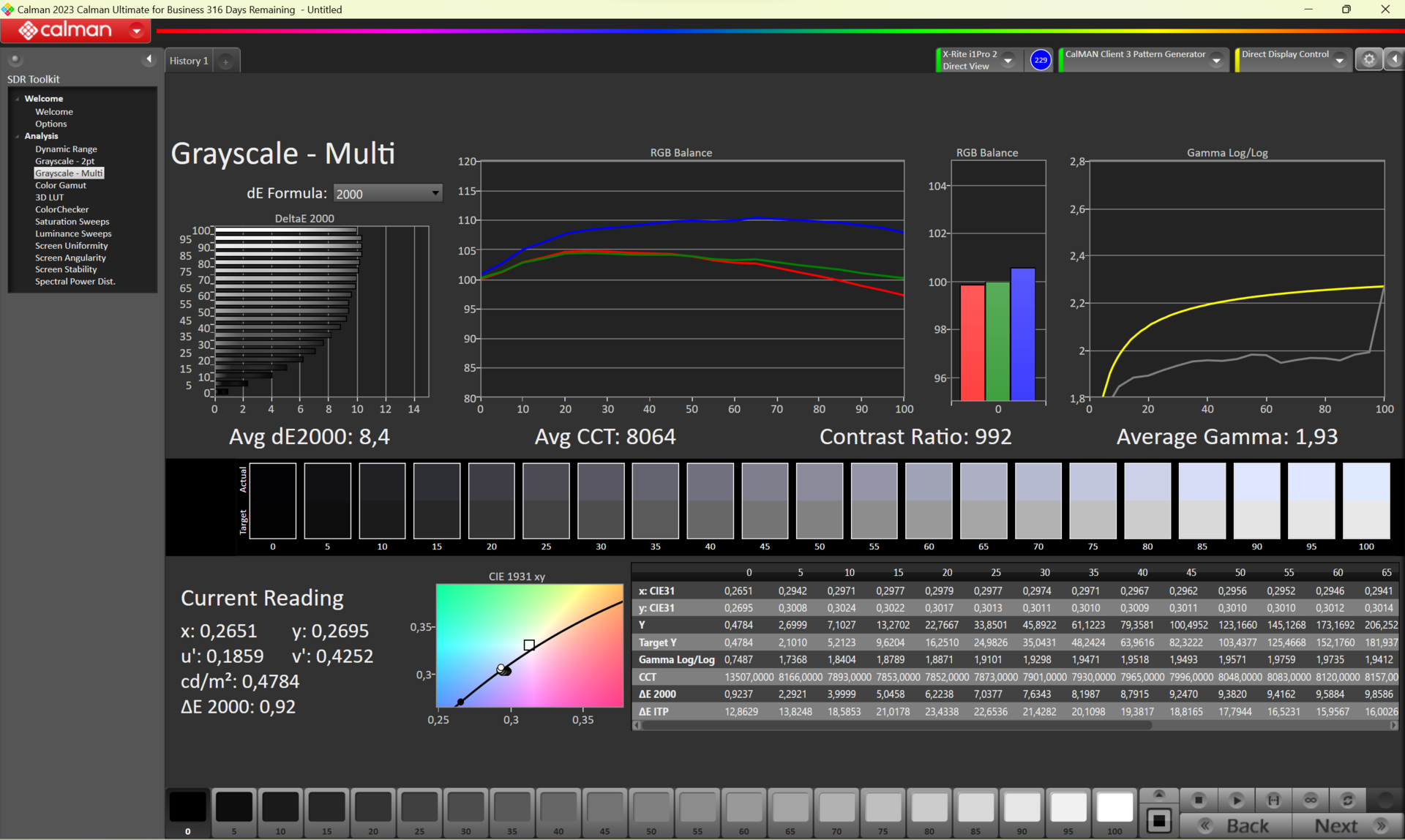Click the round record toggle in sidebar header
Screen dimensions: 1405x840
point(15,59)
